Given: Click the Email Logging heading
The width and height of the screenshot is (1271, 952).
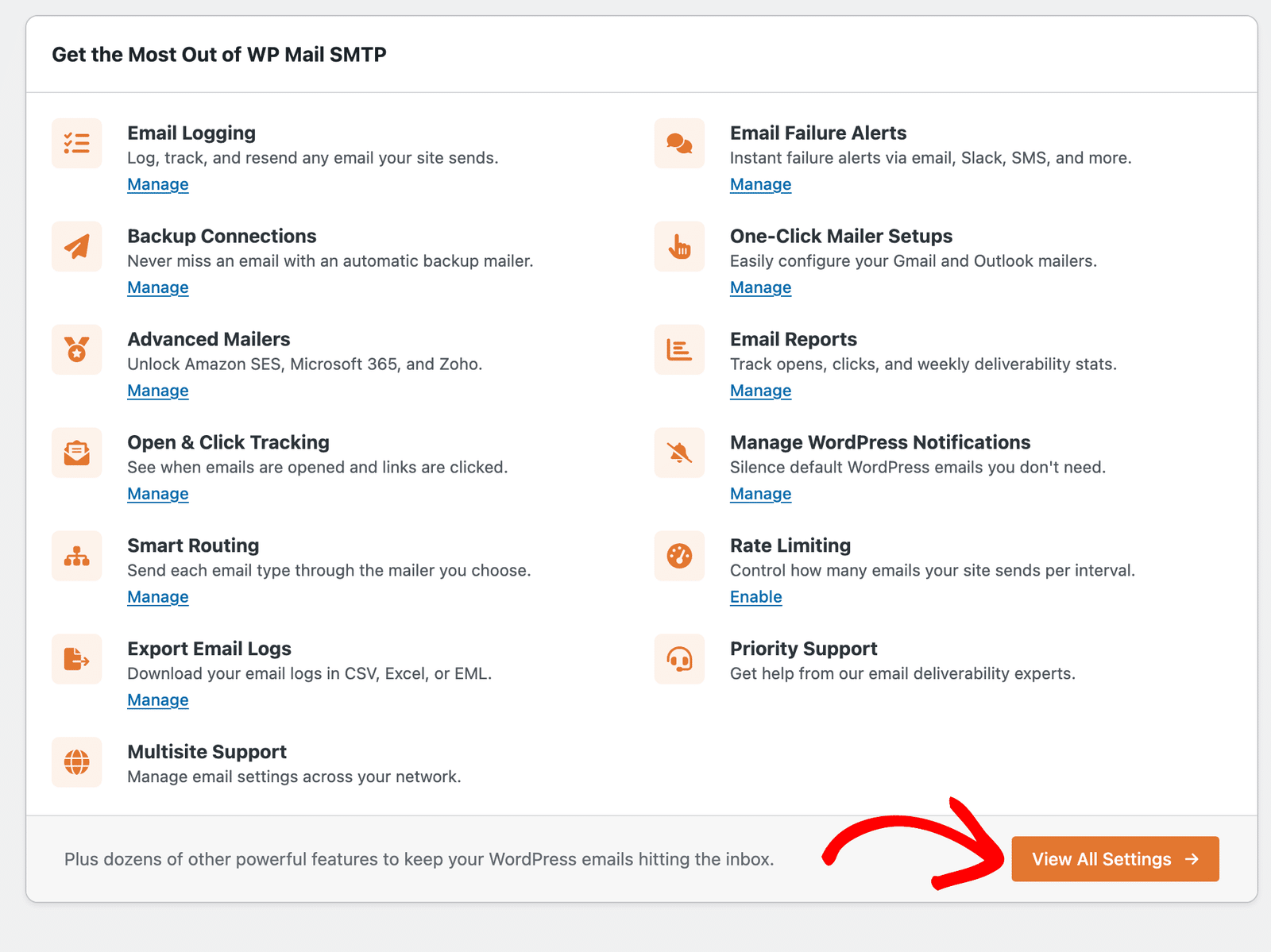Looking at the screenshot, I should [x=191, y=133].
